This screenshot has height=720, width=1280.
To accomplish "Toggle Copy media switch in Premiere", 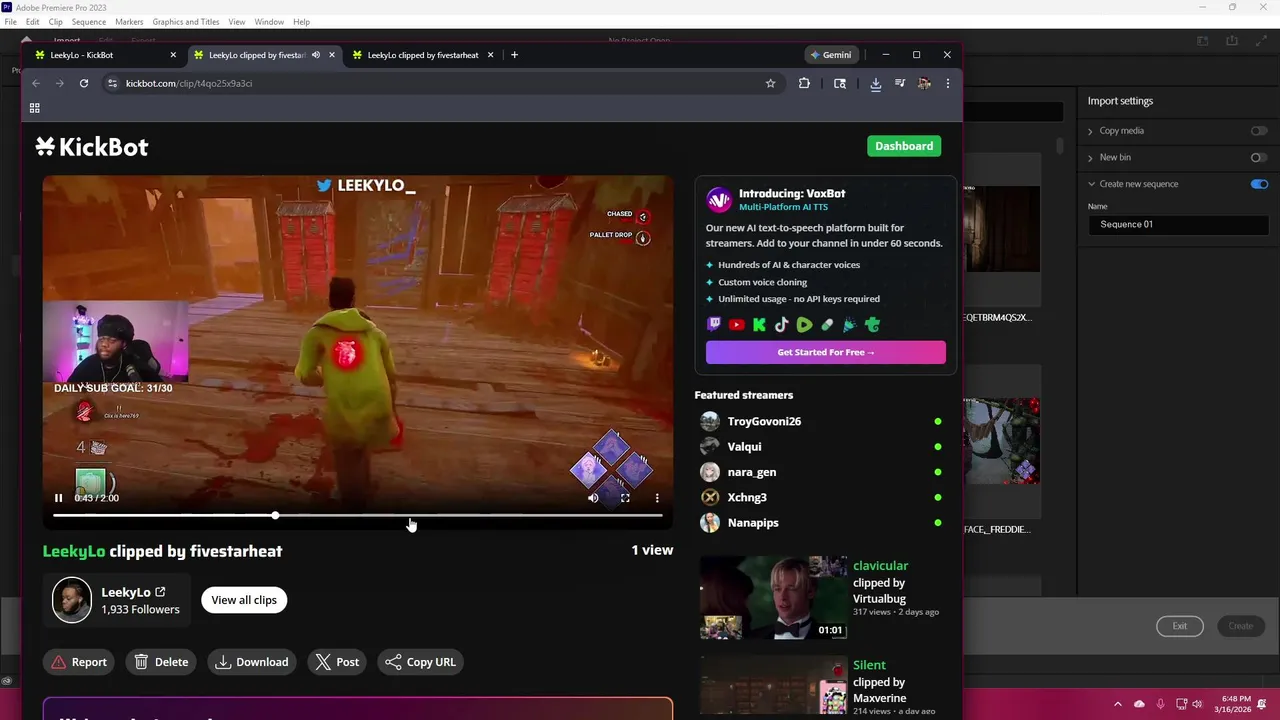I will pos(1259,131).
